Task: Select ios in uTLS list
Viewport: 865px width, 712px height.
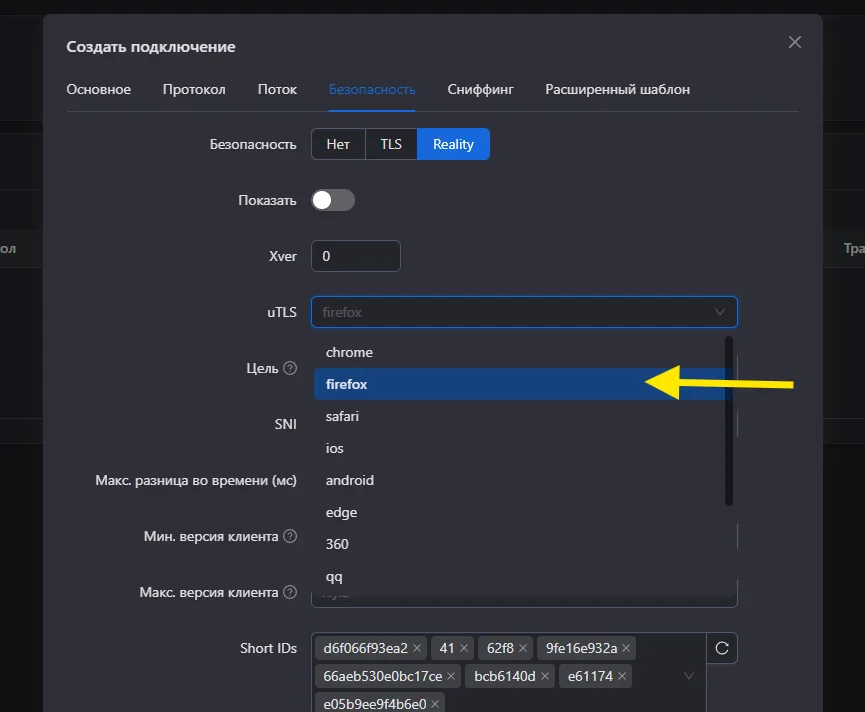Action: [x=519, y=448]
